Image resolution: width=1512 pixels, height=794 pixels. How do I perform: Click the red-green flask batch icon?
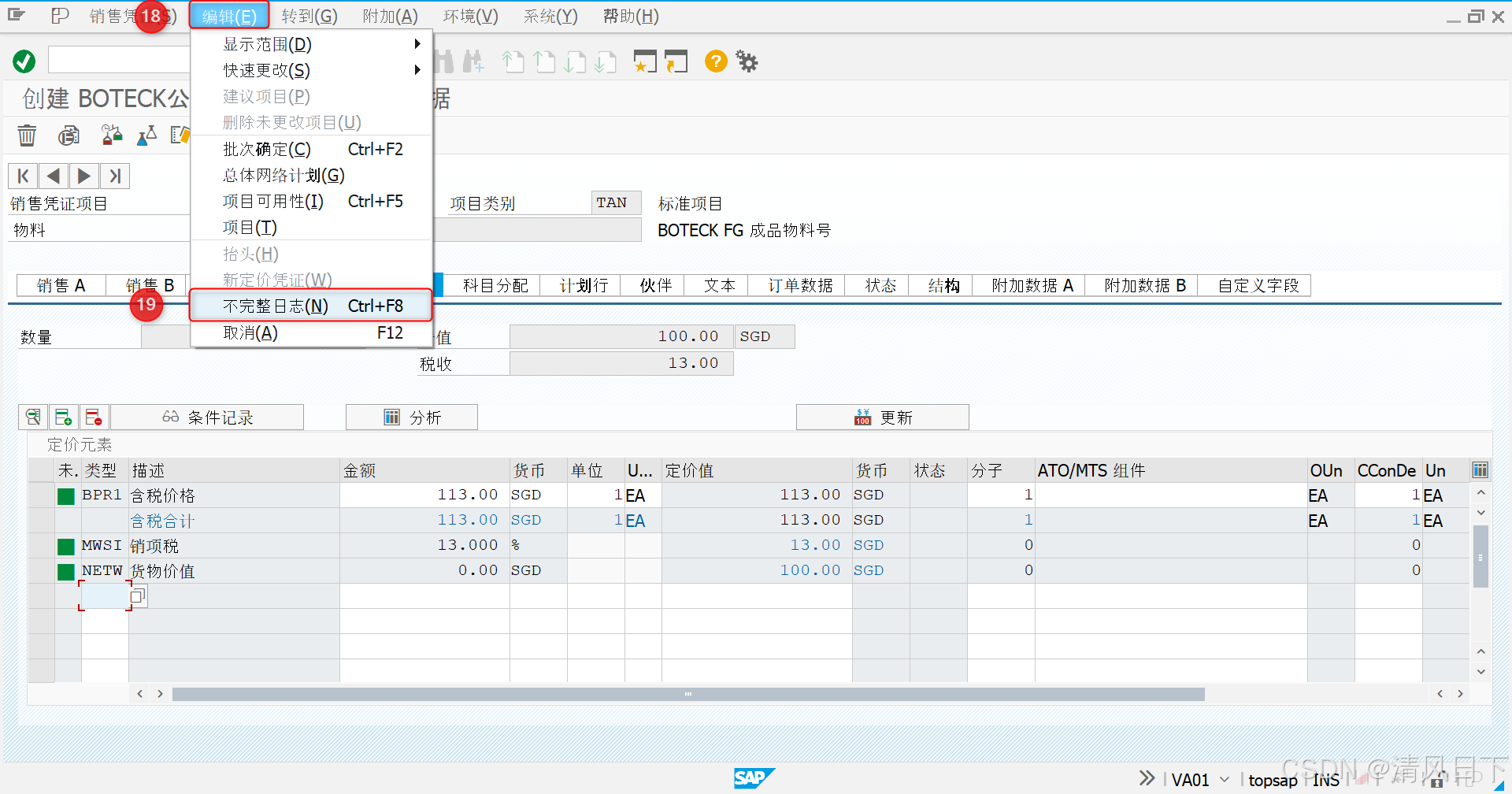pyautogui.click(x=112, y=135)
